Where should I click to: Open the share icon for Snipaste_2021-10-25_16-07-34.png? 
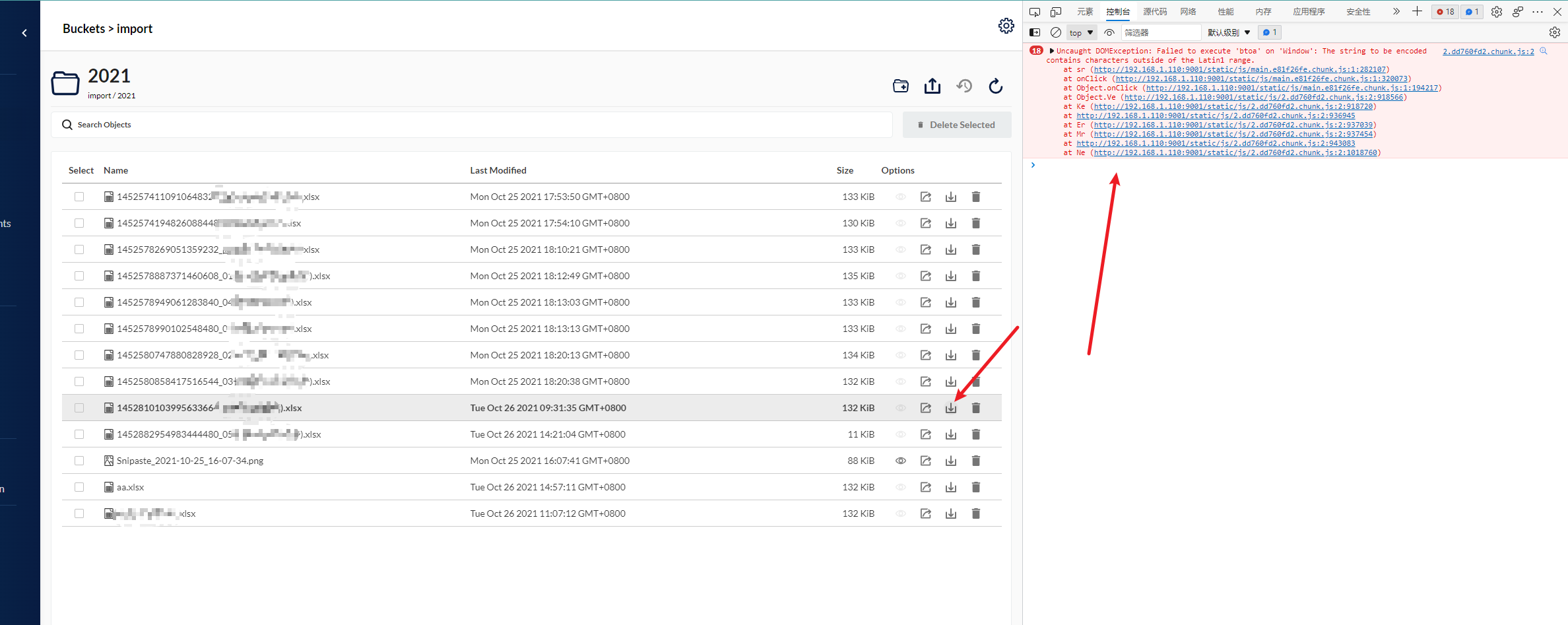[x=925, y=460]
